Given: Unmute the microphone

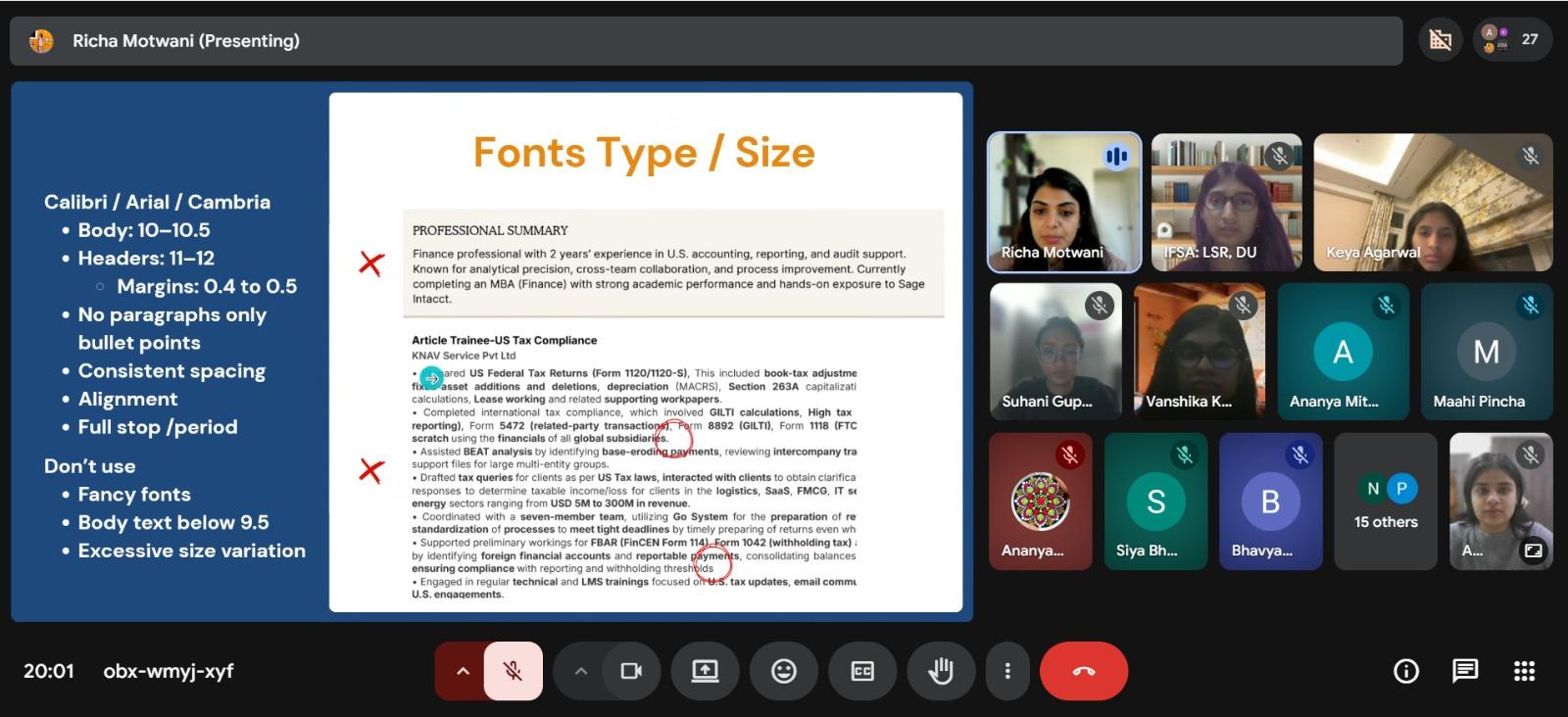Looking at the screenshot, I should (513, 671).
